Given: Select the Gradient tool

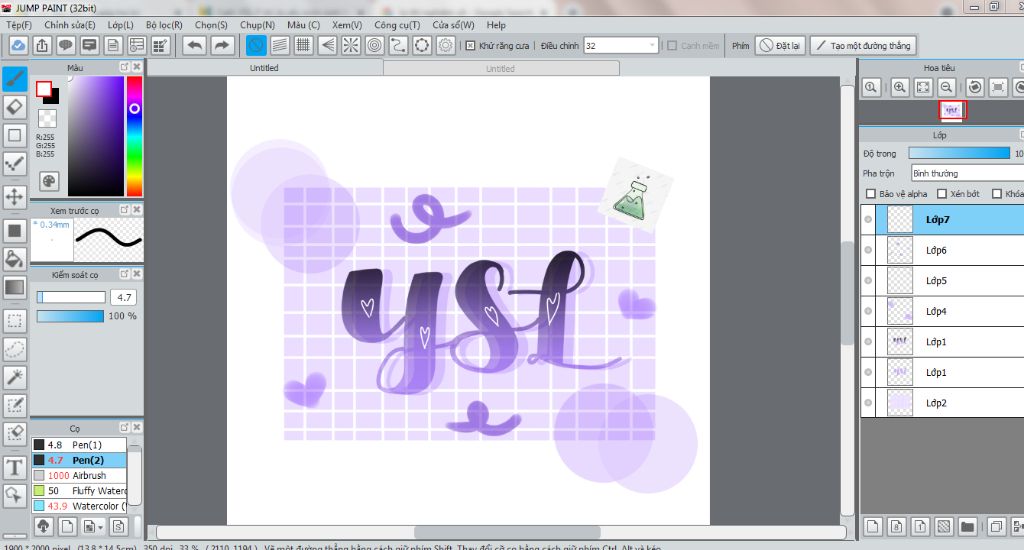Looking at the screenshot, I should tap(14, 287).
